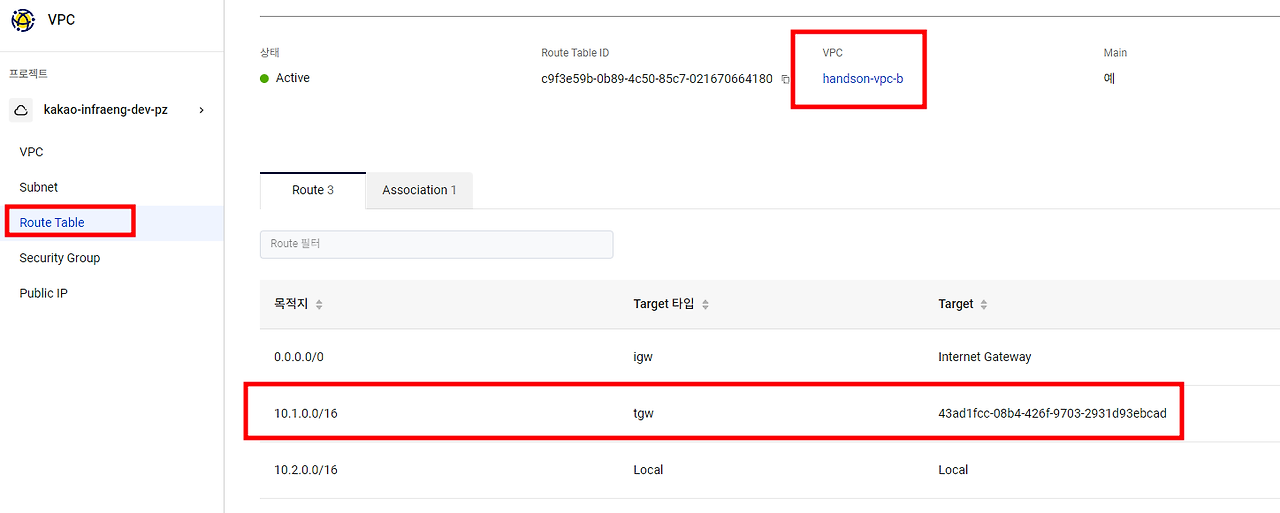Click the Target column header label
This screenshot has height=513, width=1280.
[x=956, y=304]
